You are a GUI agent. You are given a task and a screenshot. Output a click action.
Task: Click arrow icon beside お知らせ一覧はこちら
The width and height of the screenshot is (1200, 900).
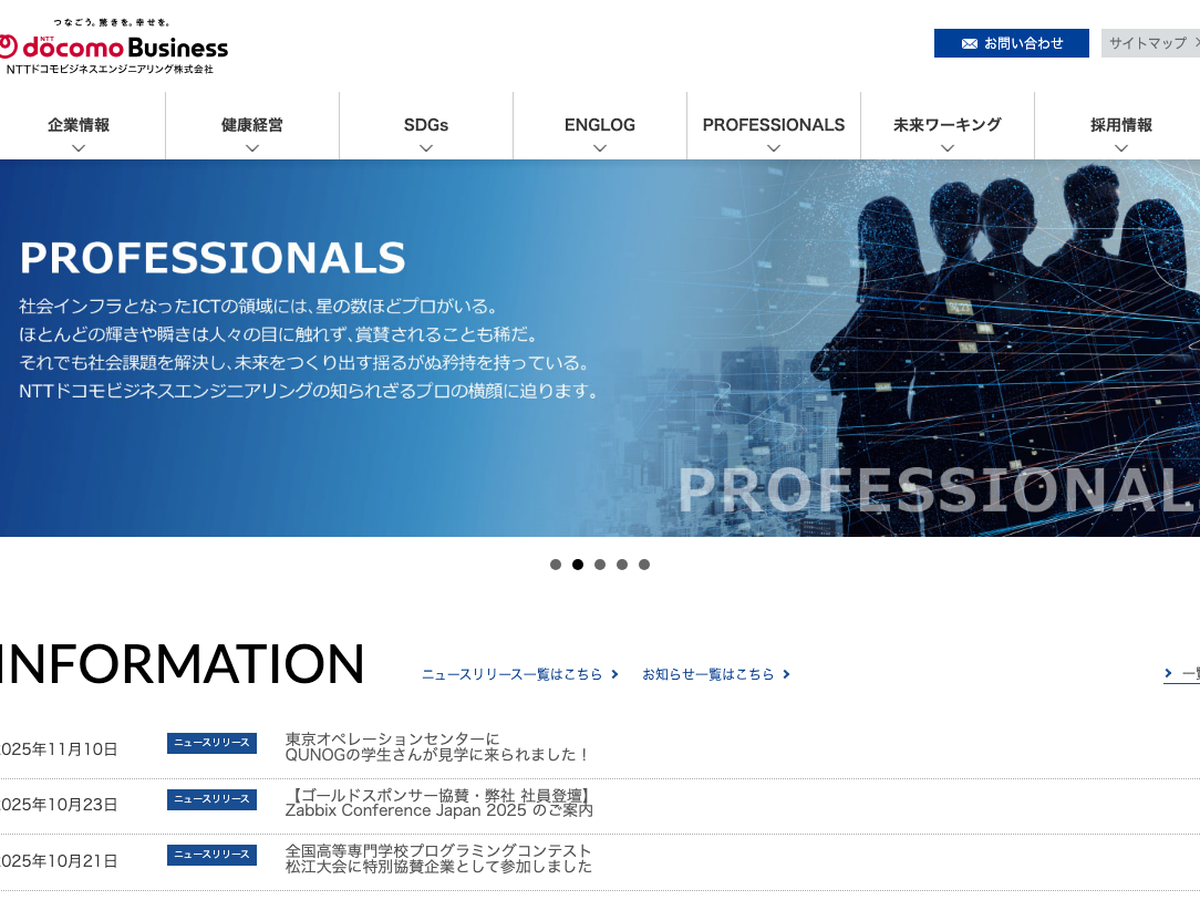coord(787,675)
